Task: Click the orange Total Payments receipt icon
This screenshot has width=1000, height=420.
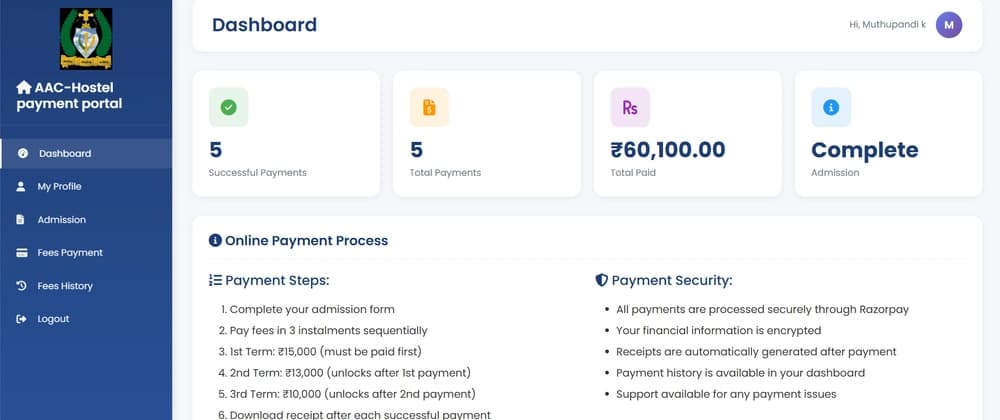Action: (430, 108)
